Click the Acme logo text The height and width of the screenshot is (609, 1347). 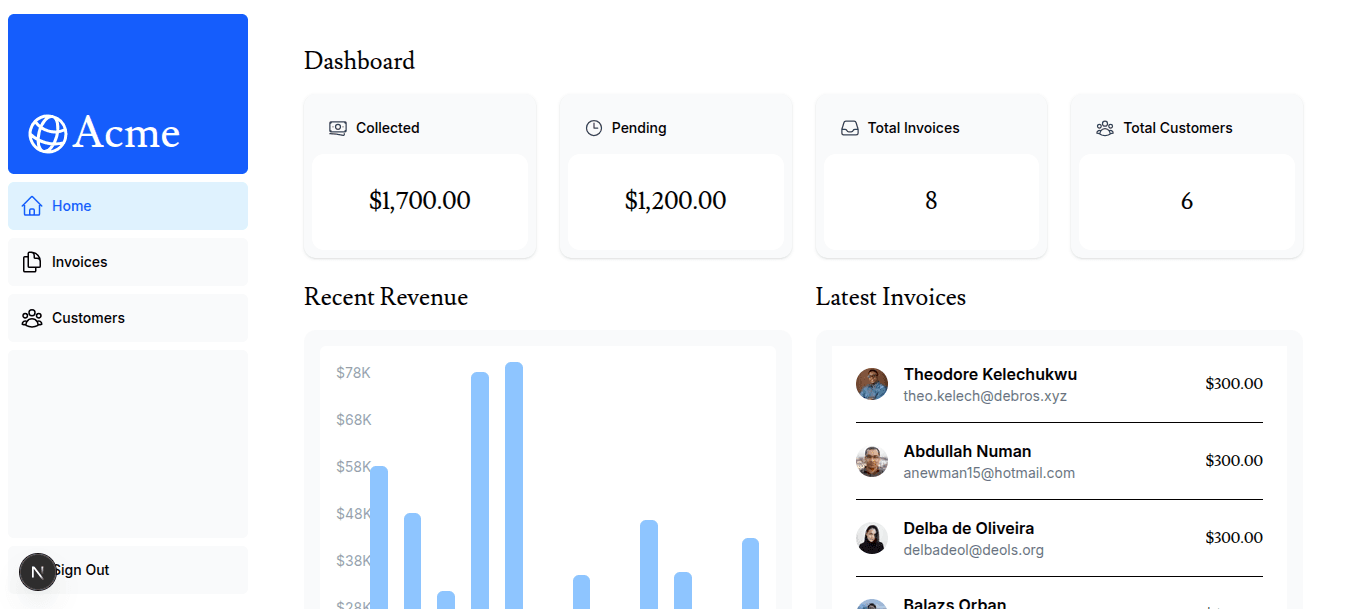coord(126,133)
